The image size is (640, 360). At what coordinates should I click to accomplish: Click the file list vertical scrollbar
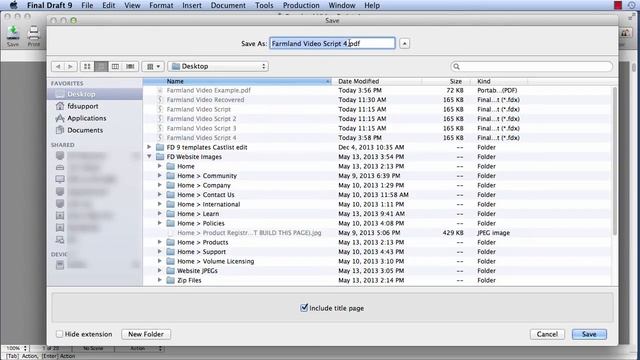click(614, 161)
